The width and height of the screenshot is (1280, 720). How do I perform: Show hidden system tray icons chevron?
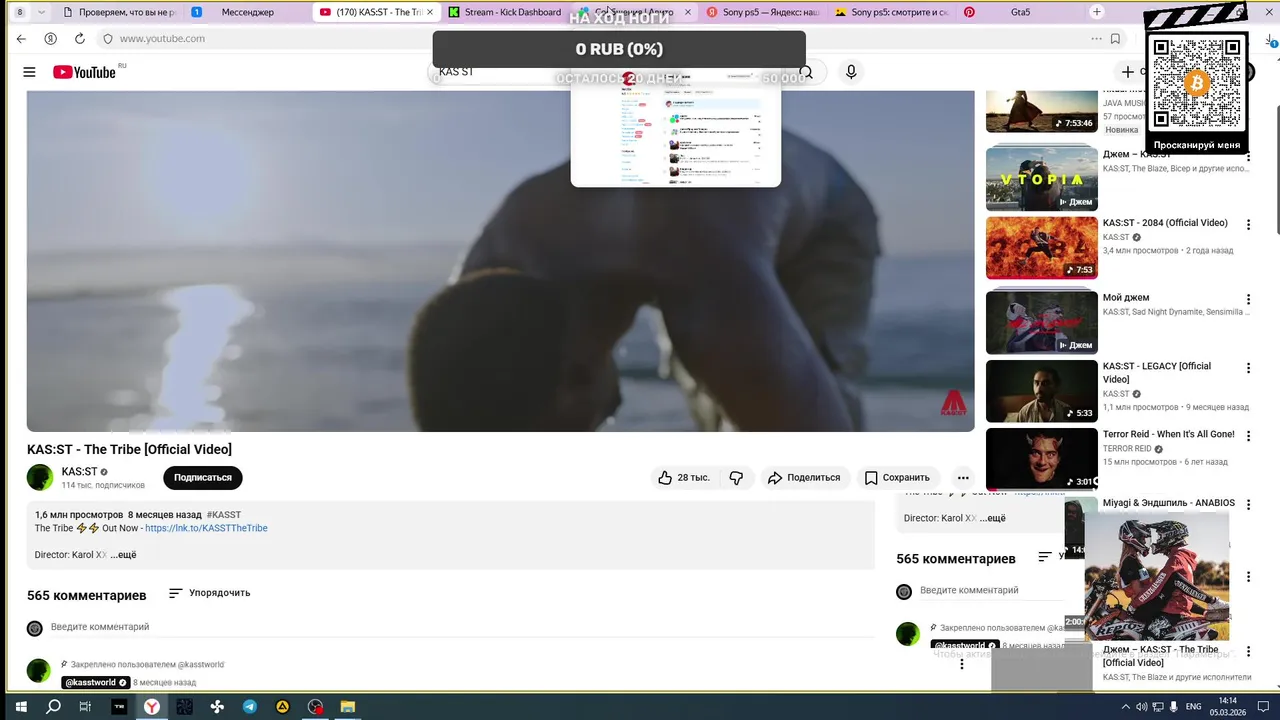(1126, 706)
